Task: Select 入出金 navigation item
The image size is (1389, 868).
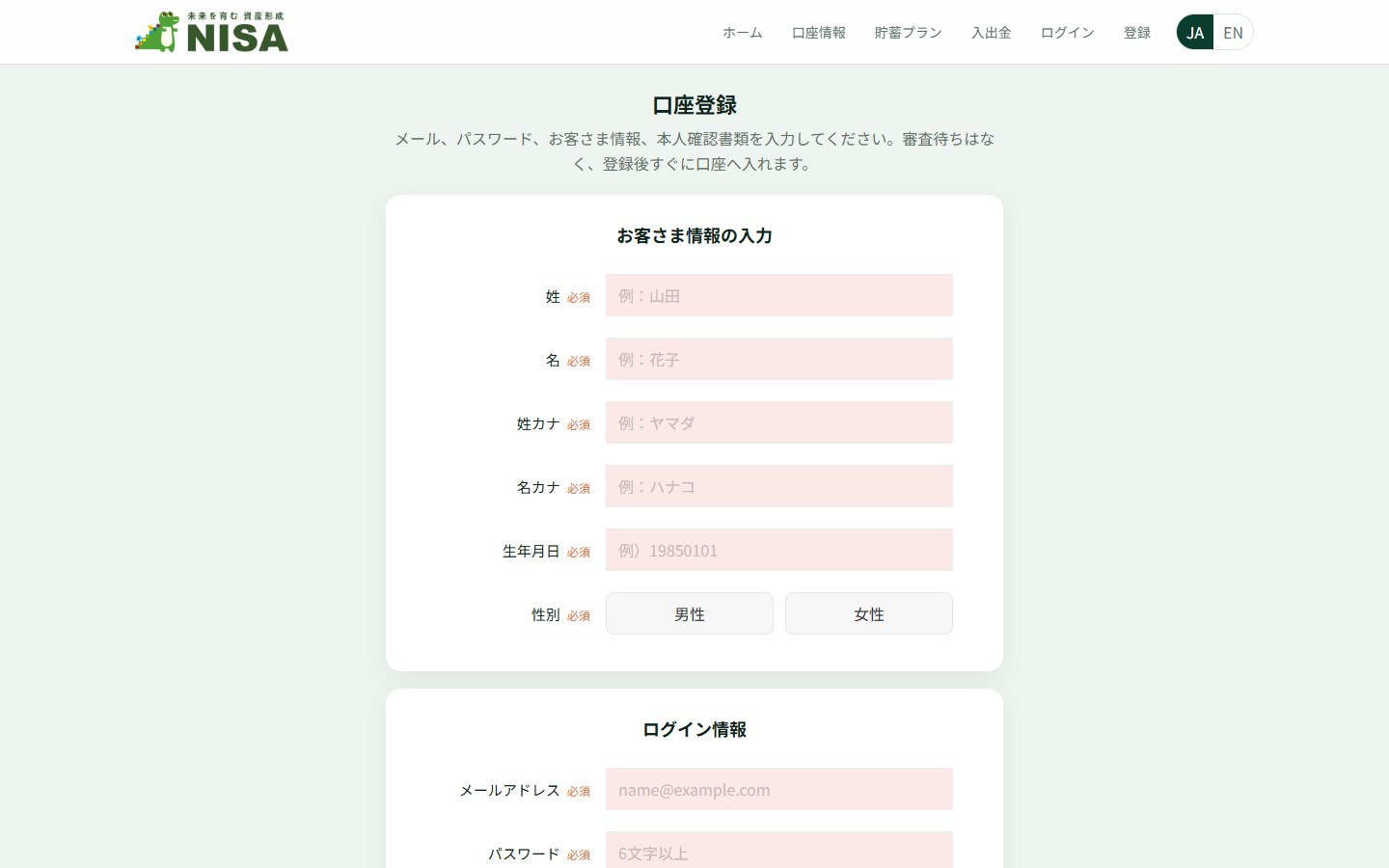Action: click(x=992, y=33)
